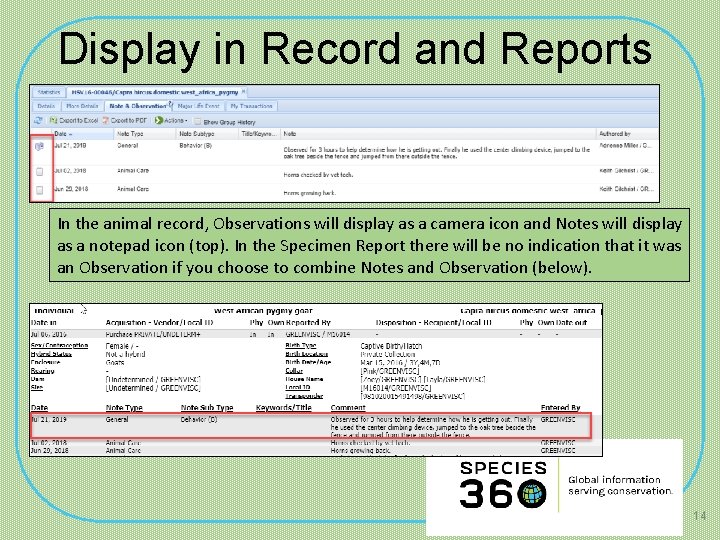Select the 'Observed for 3 hours' note in the grid
The width and height of the screenshot is (720, 540).
coord(436,153)
